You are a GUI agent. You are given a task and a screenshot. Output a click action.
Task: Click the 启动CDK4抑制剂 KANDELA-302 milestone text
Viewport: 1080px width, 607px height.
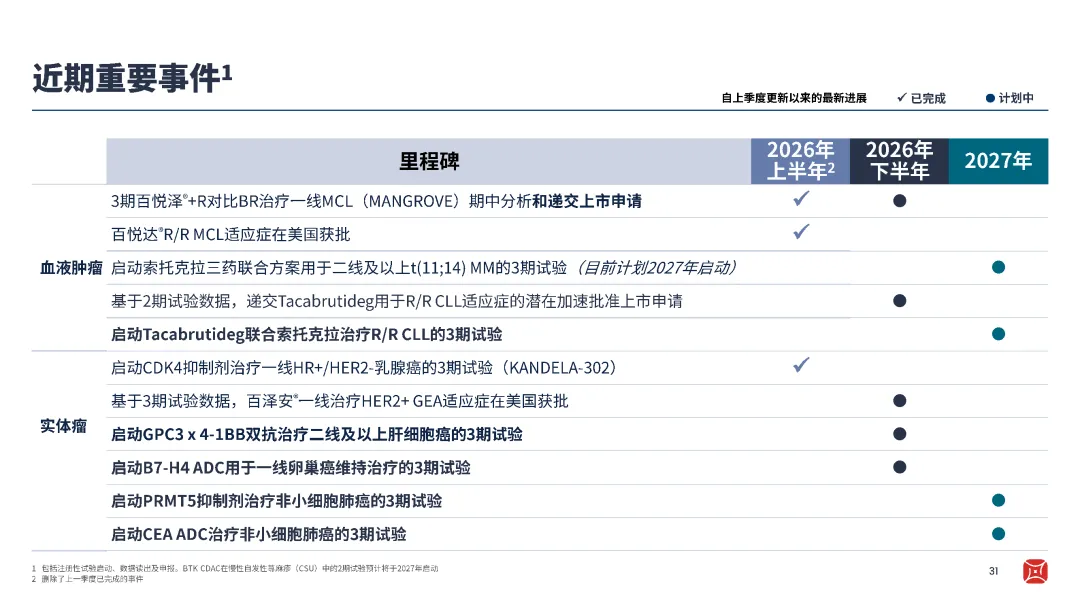(x=364, y=368)
